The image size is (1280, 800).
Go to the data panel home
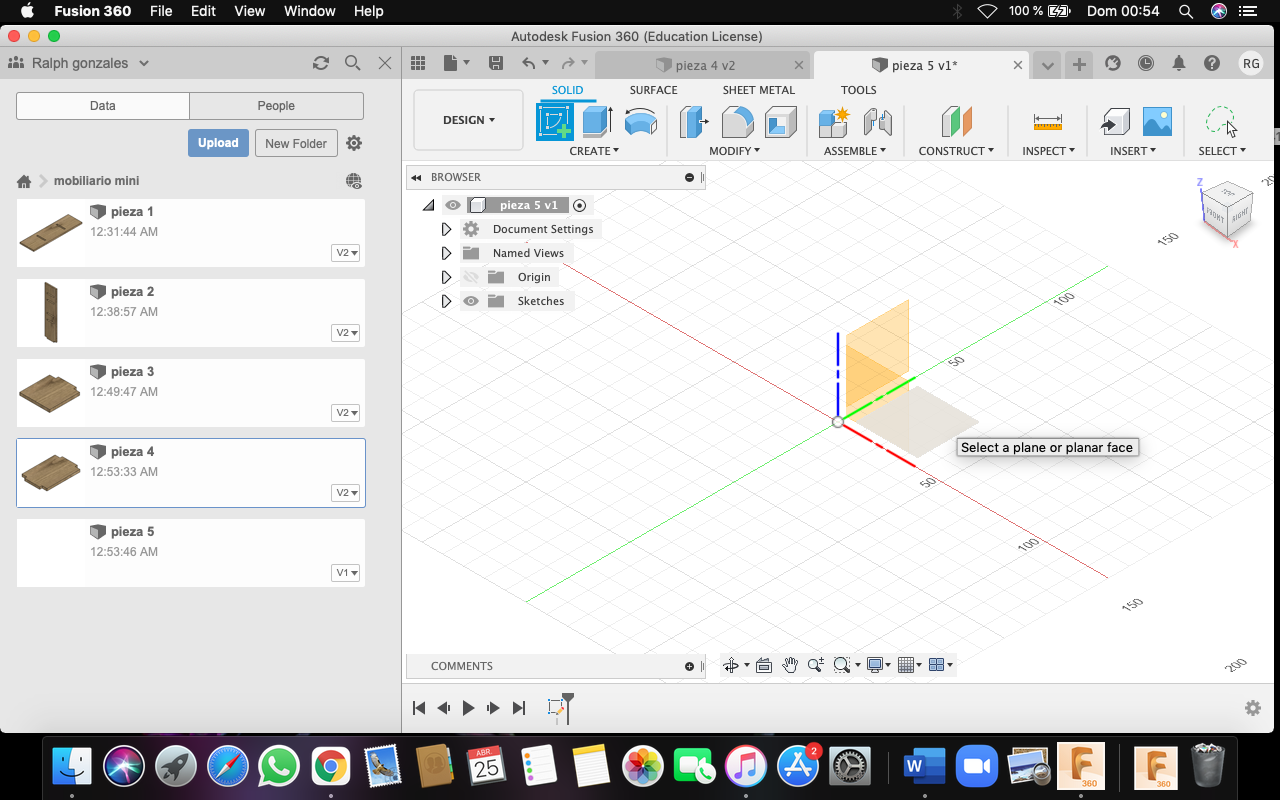click(24, 181)
